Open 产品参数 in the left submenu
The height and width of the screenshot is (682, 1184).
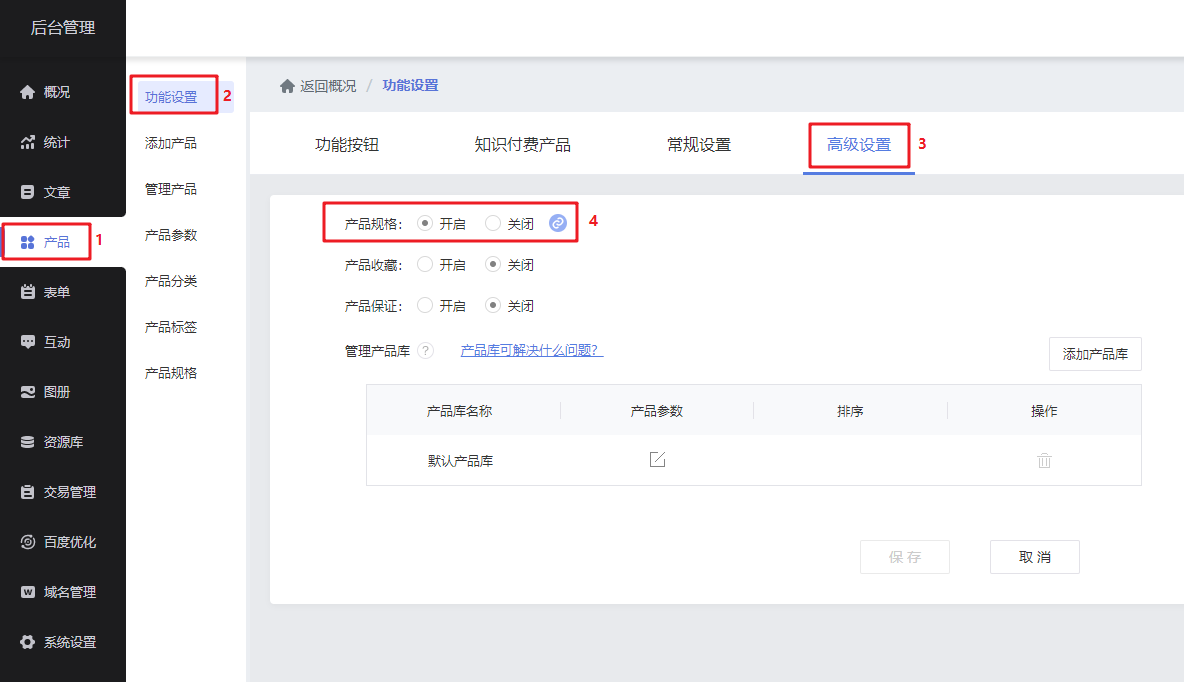(x=171, y=236)
